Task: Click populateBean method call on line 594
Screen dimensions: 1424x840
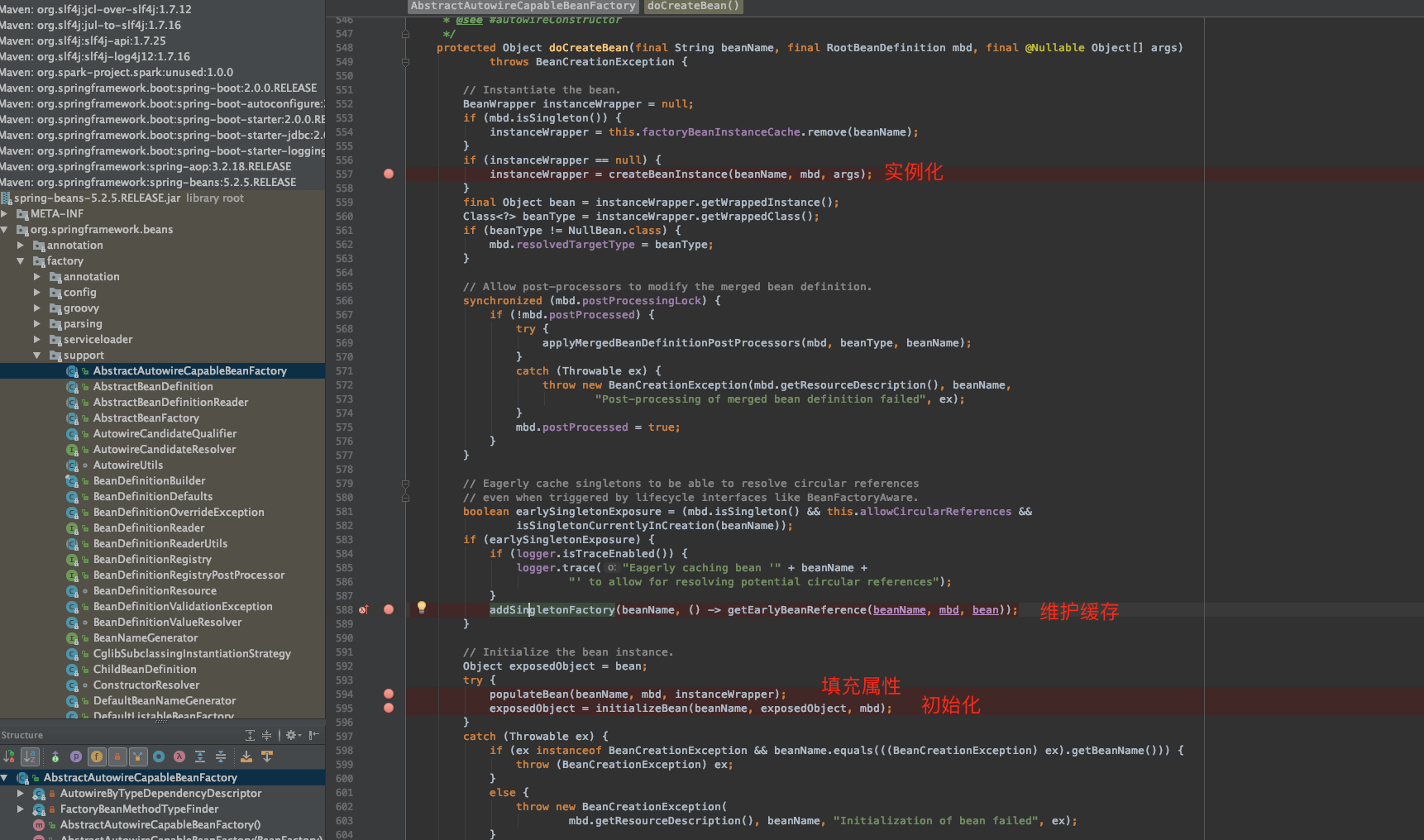Action: (x=528, y=694)
